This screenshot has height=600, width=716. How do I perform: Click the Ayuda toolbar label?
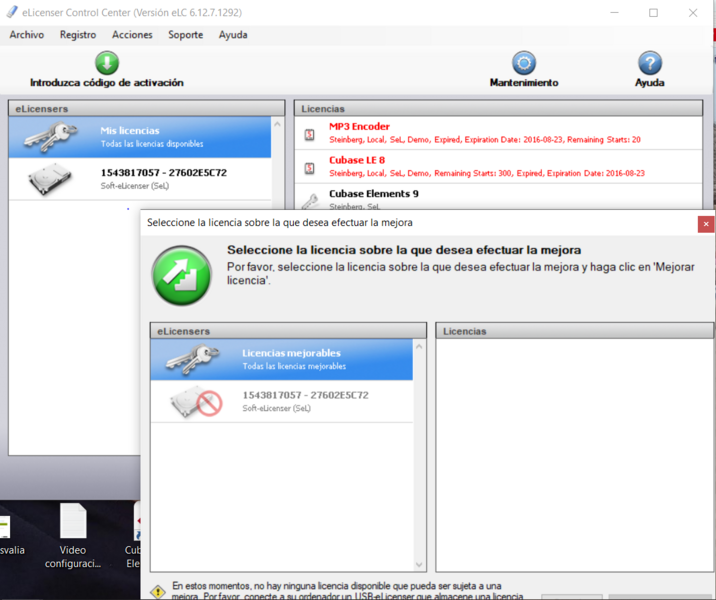tap(650, 83)
